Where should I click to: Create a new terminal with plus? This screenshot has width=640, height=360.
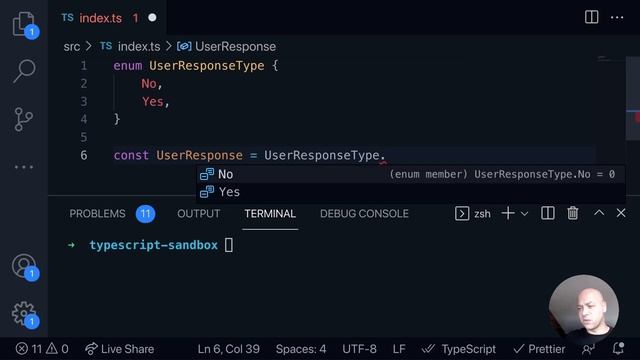pos(508,213)
